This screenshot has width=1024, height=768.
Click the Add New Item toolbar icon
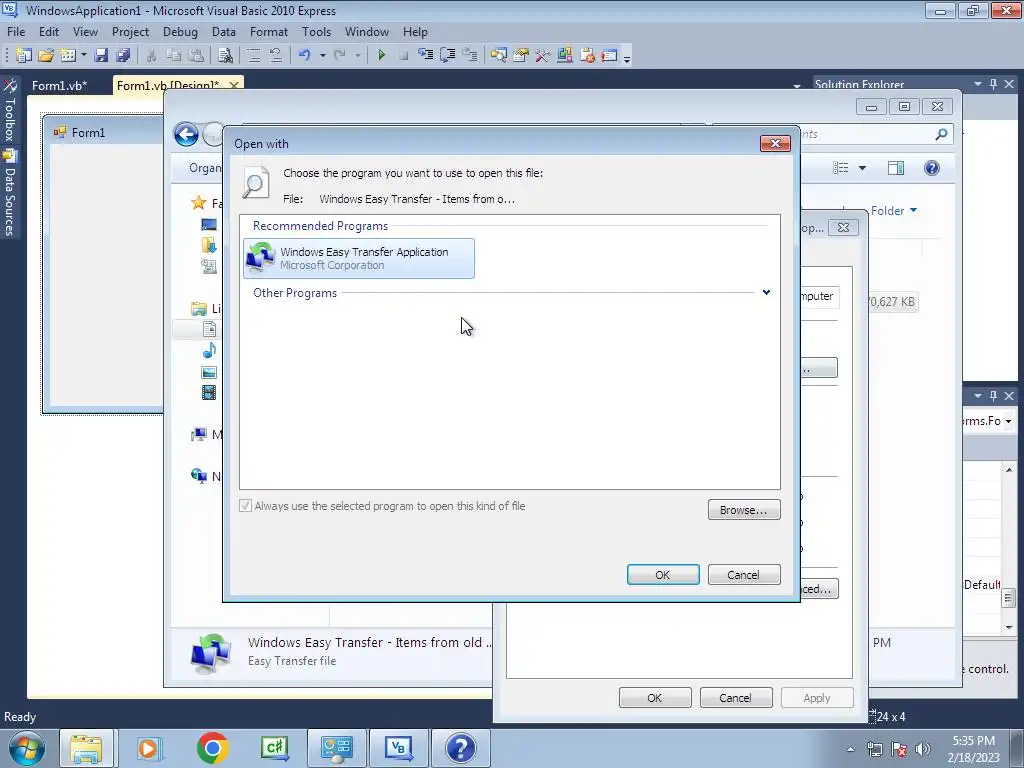pyautogui.click(x=68, y=56)
